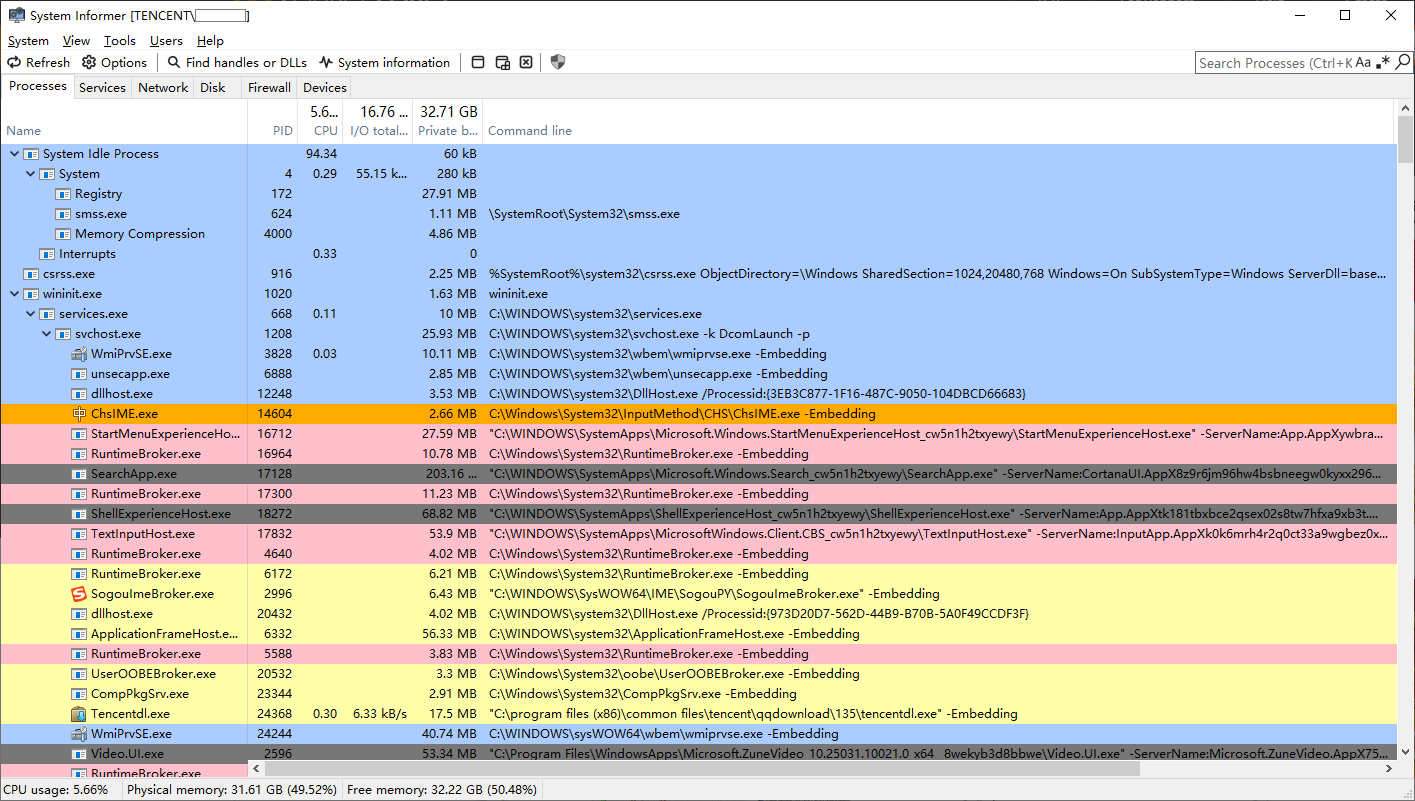The height and width of the screenshot is (801, 1415).
Task: Click the CompPkgSrv.exe process icon
Action: 79,694
